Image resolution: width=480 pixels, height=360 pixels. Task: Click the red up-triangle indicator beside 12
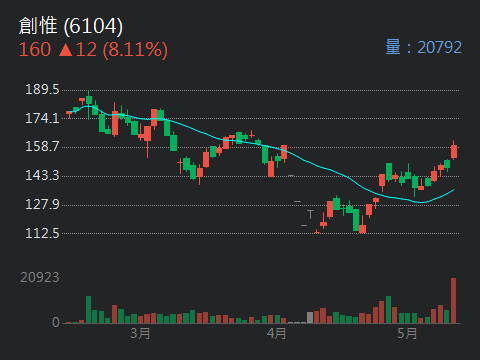pyautogui.click(x=66, y=50)
